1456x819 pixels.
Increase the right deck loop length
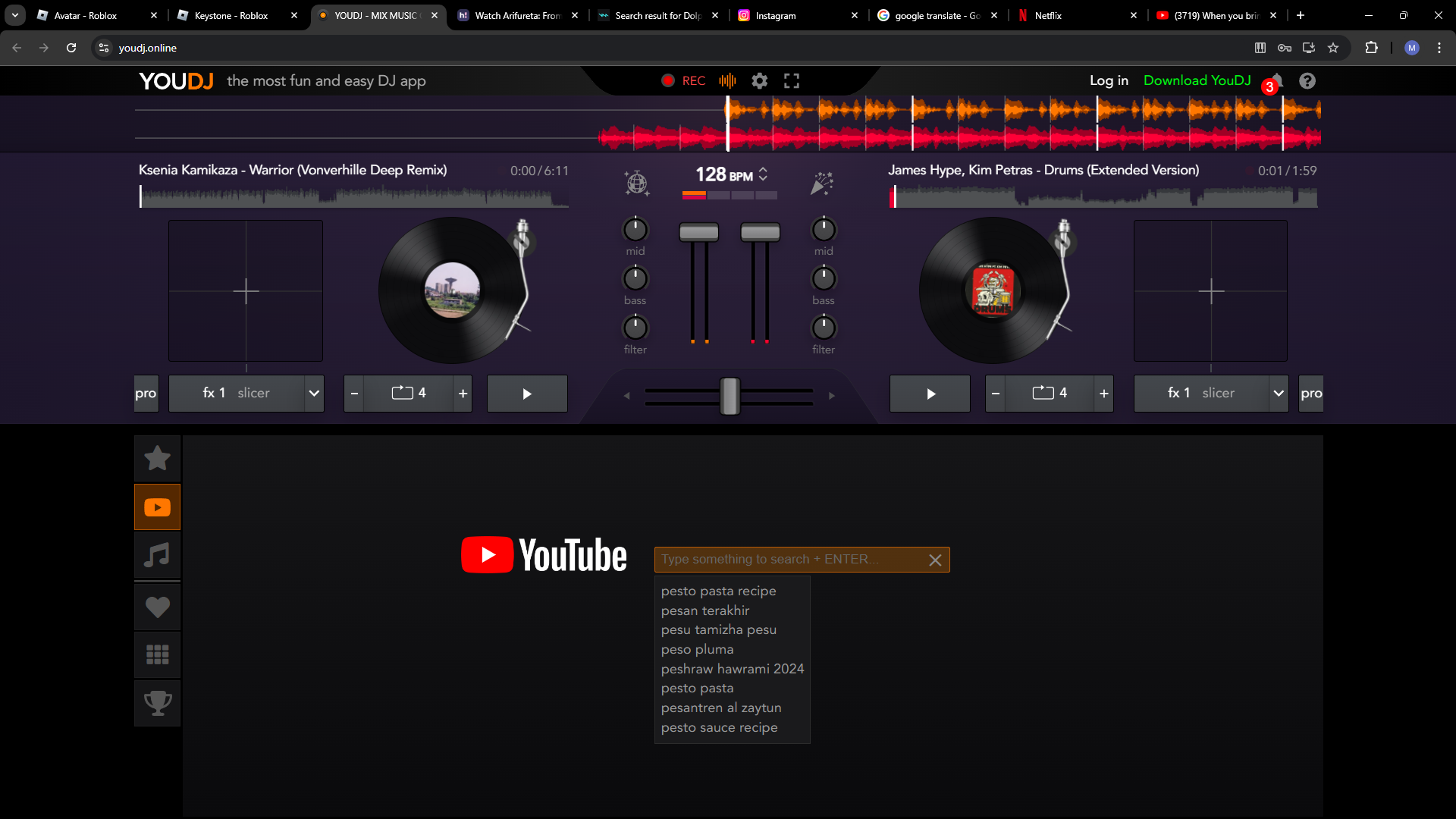coord(1104,394)
